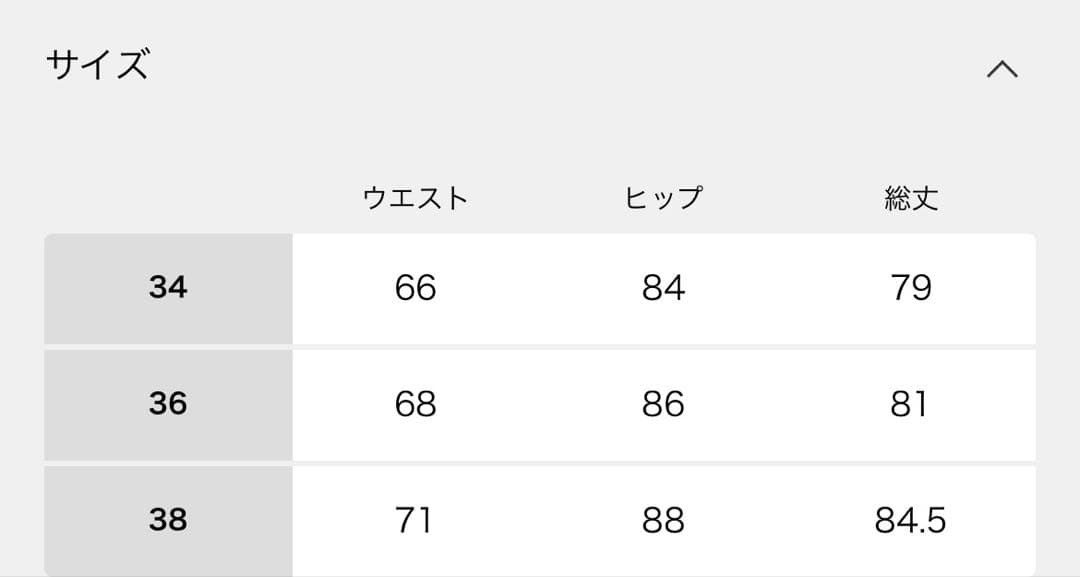Click waist value 71 for size 38
Image resolution: width=1080 pixels, height=577 pixels.
pyautogui.click(x=413, y=520)
